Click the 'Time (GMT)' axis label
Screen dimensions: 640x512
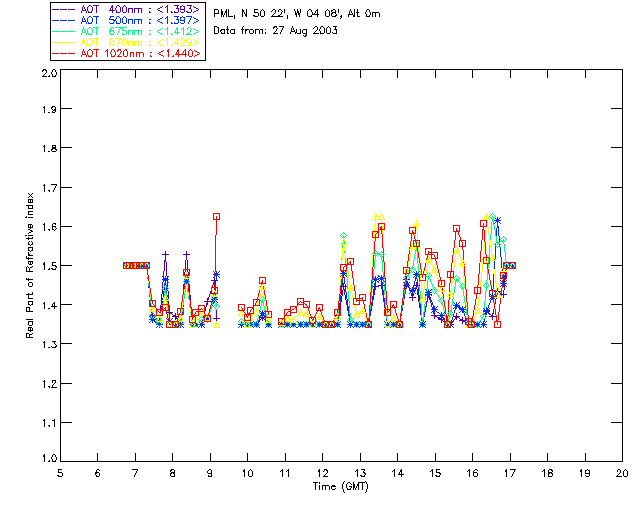point(340,487)
